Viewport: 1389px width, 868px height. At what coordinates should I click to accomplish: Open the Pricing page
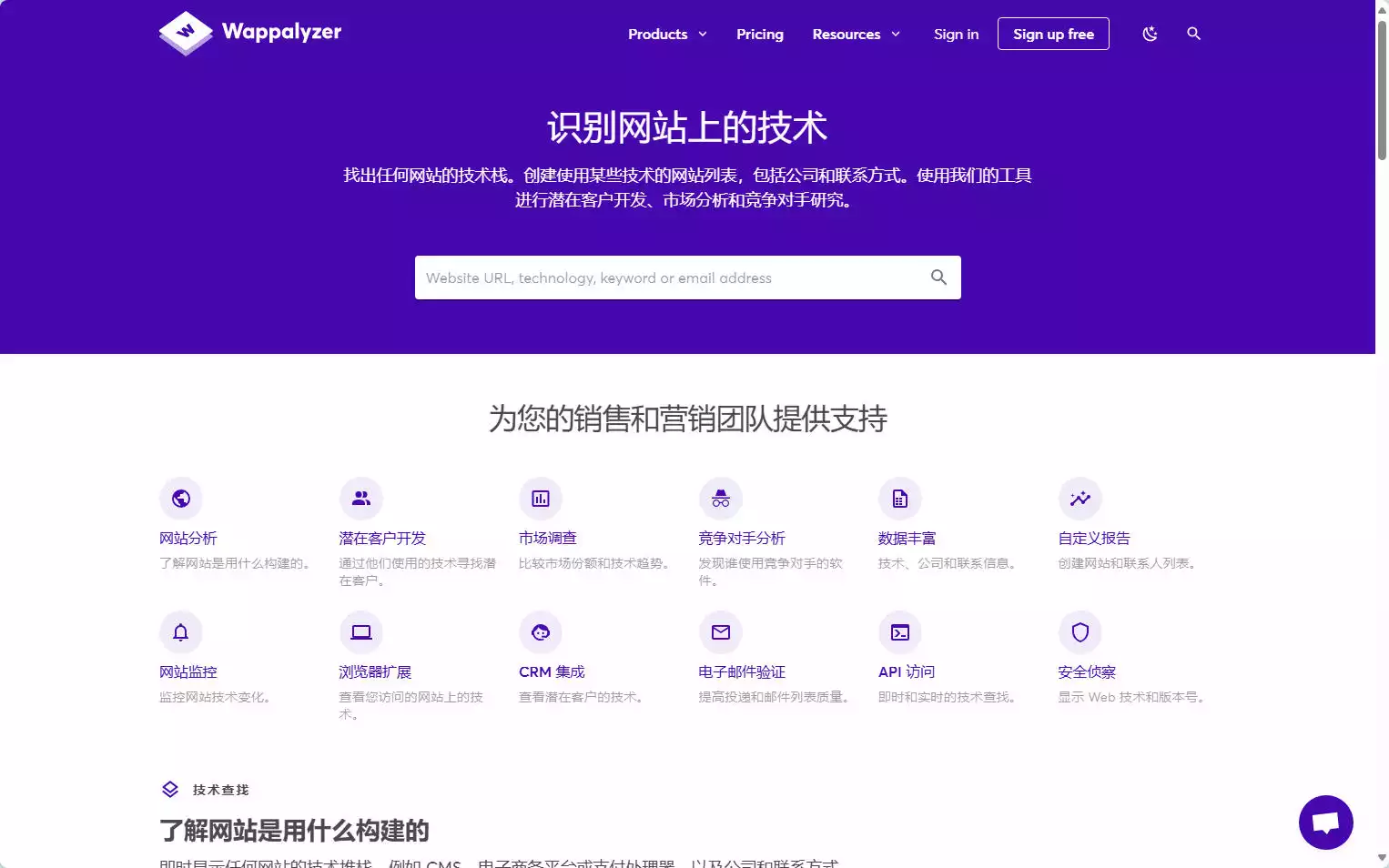click(760, 34)
